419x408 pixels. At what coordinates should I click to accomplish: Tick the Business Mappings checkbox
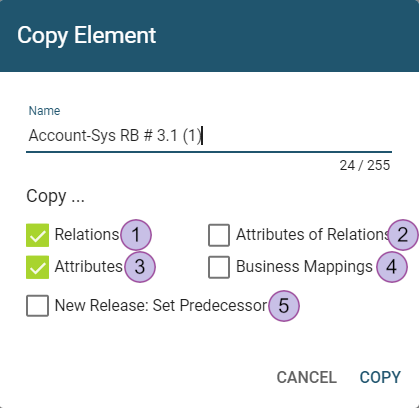tap(219, 267)
